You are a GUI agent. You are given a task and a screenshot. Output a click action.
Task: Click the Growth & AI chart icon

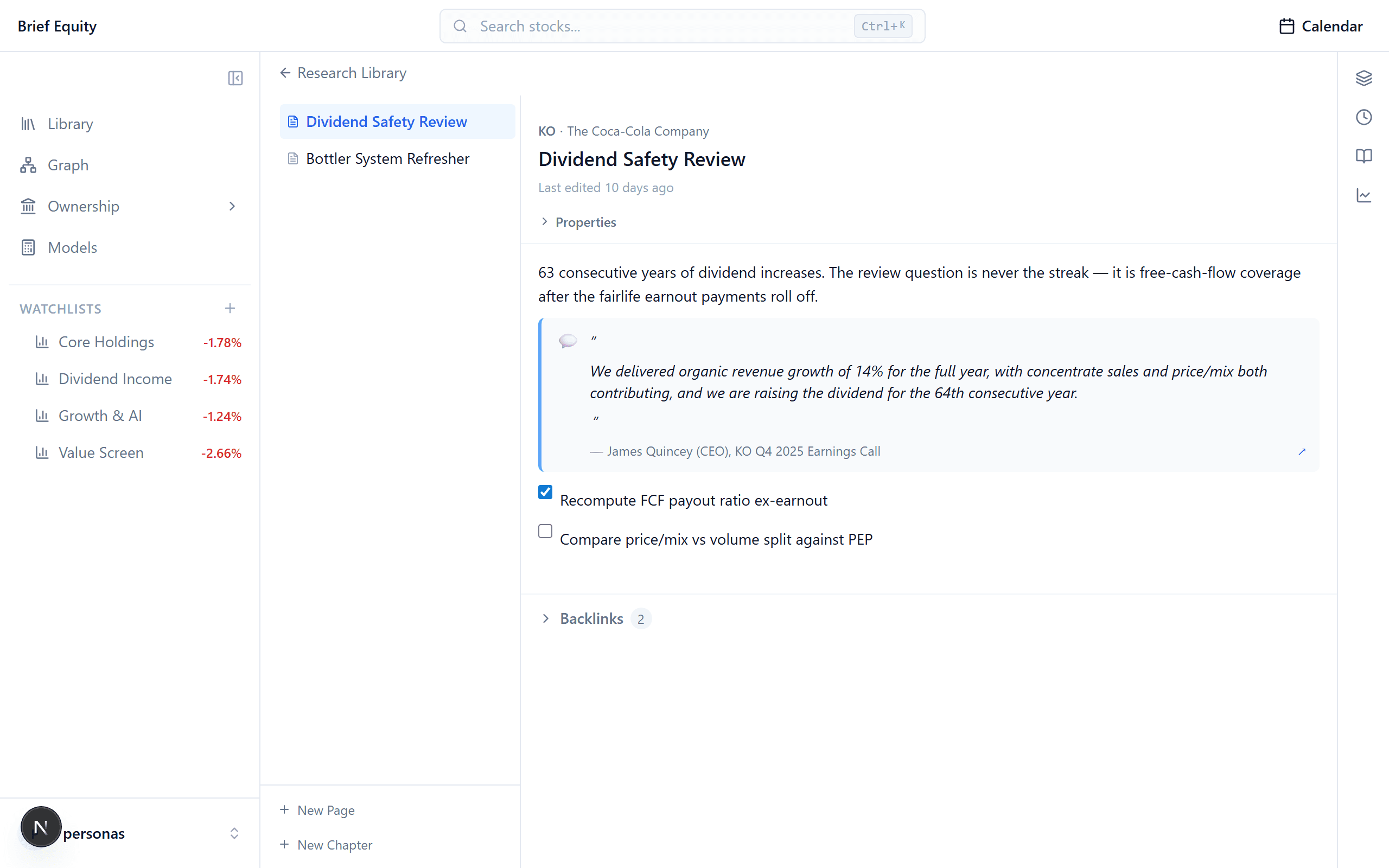click(42, 416)
